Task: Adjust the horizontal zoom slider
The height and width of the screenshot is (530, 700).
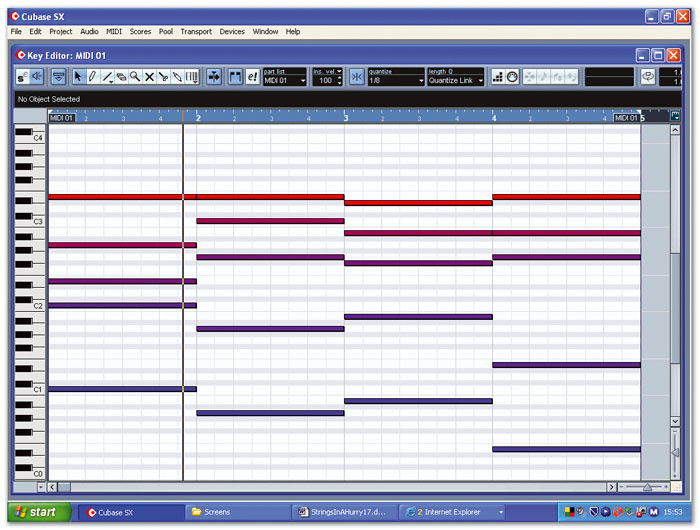Action: pos(647,487)
